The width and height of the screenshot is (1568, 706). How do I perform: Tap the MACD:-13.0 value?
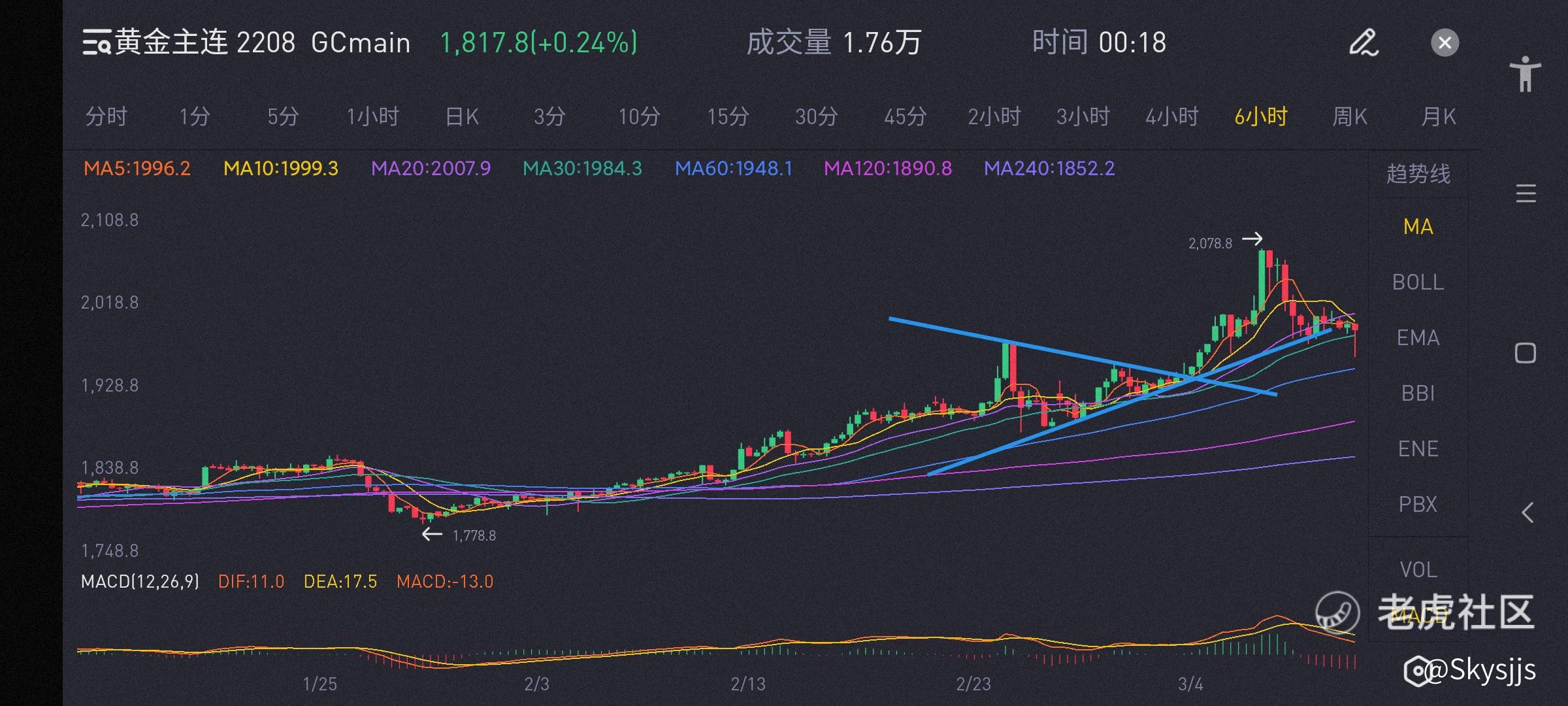coord(445,582)
